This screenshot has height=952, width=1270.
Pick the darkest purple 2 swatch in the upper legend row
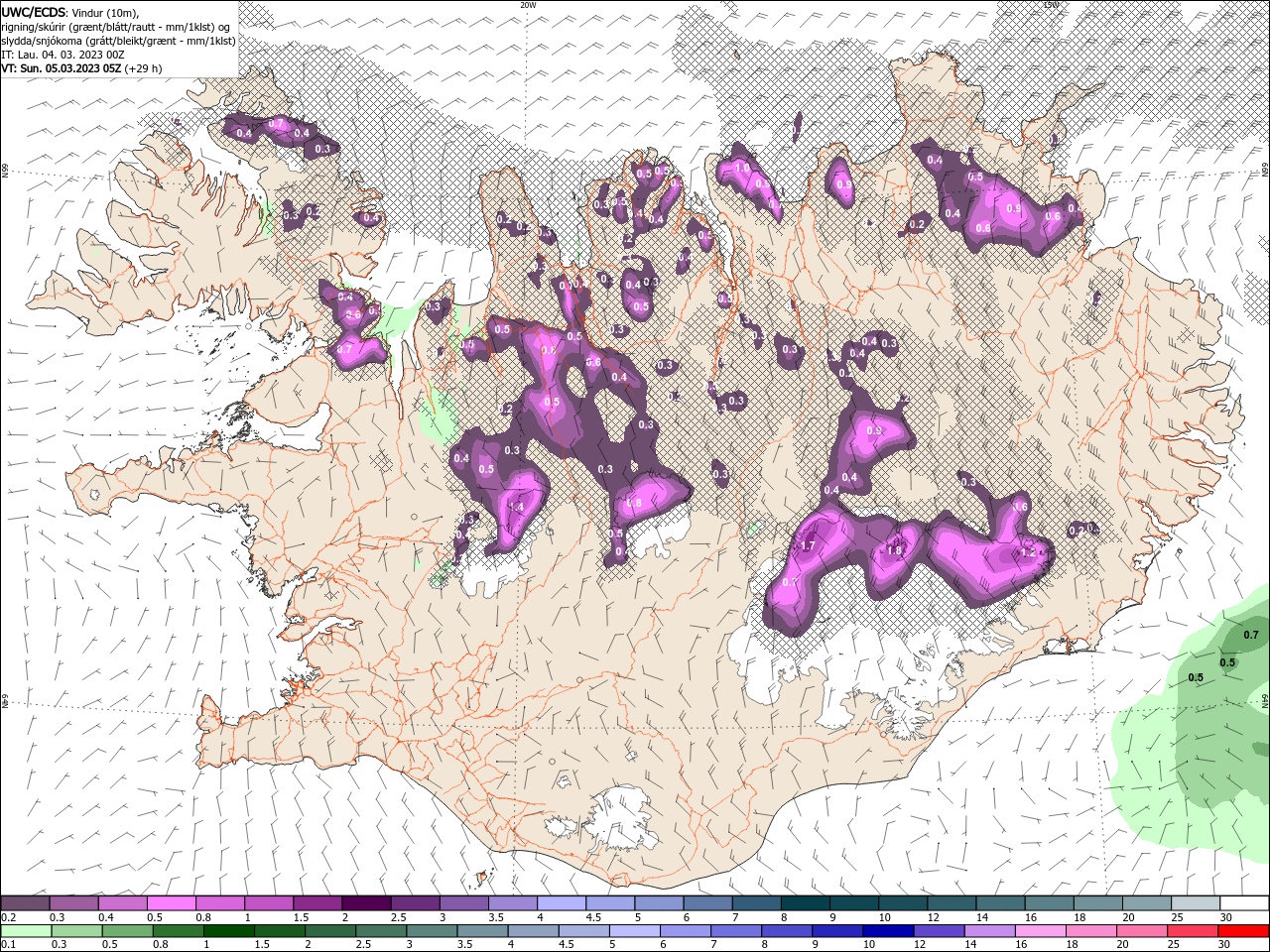point(365,903)
